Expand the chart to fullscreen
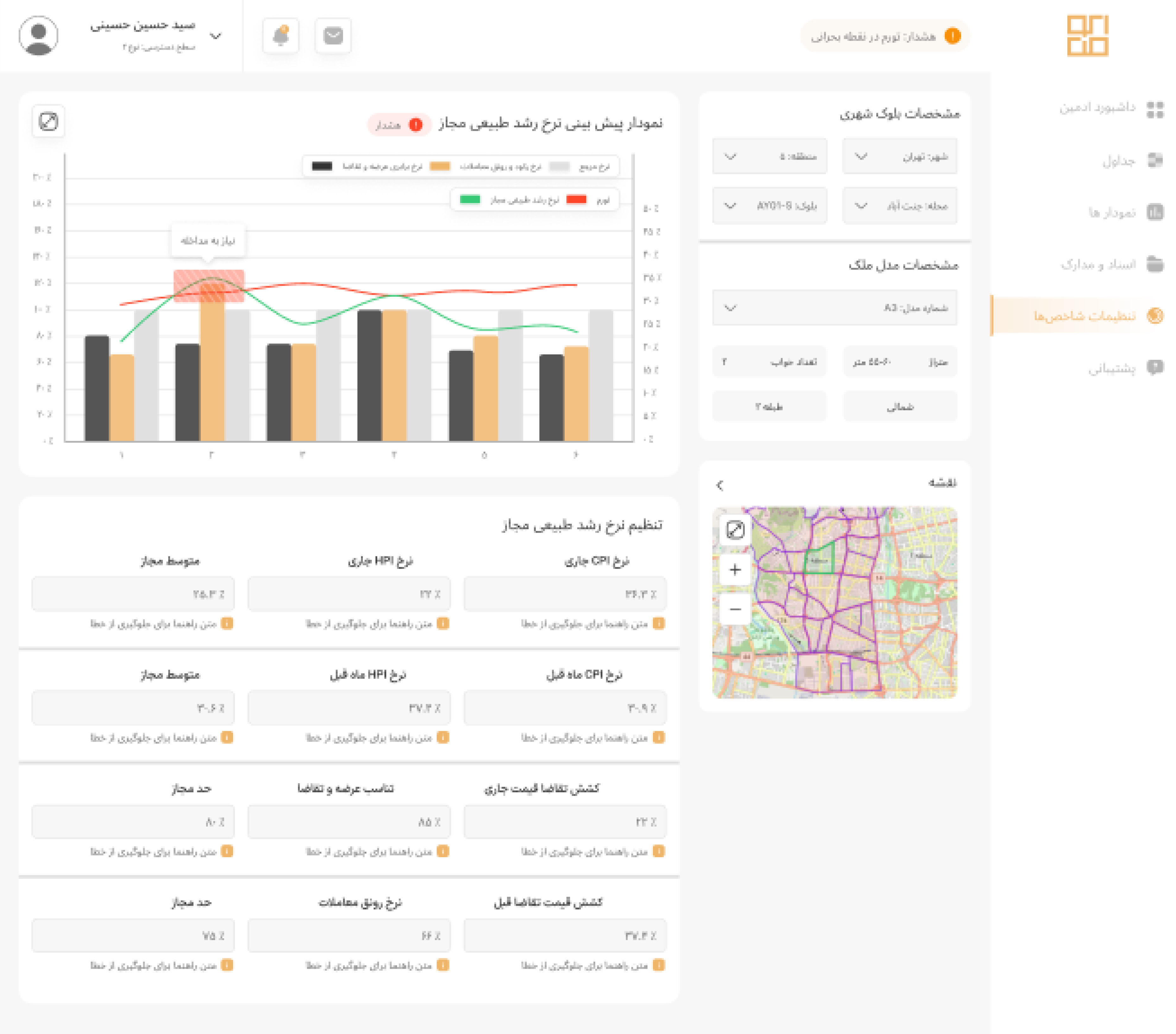Screen dimensions: 1176x1034 pos(48,121)
